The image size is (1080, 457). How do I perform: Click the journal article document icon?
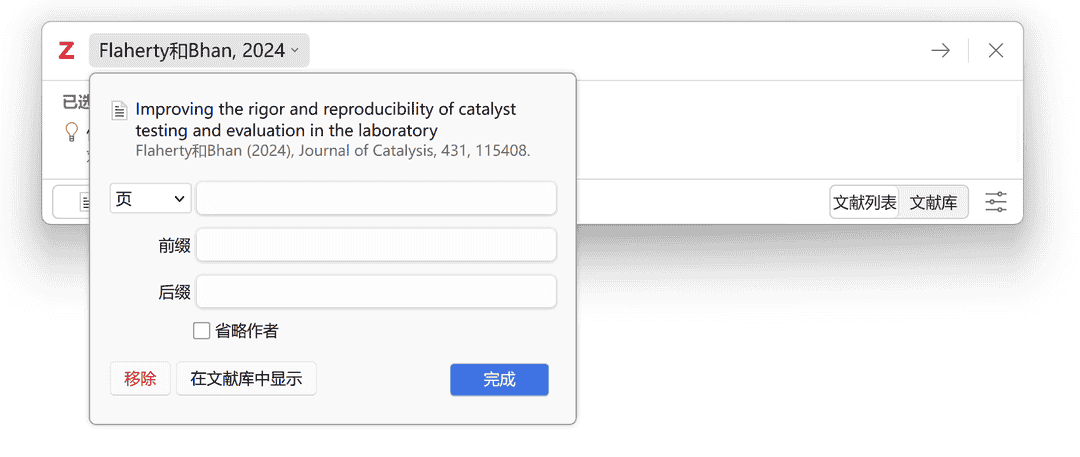point(119,110)
